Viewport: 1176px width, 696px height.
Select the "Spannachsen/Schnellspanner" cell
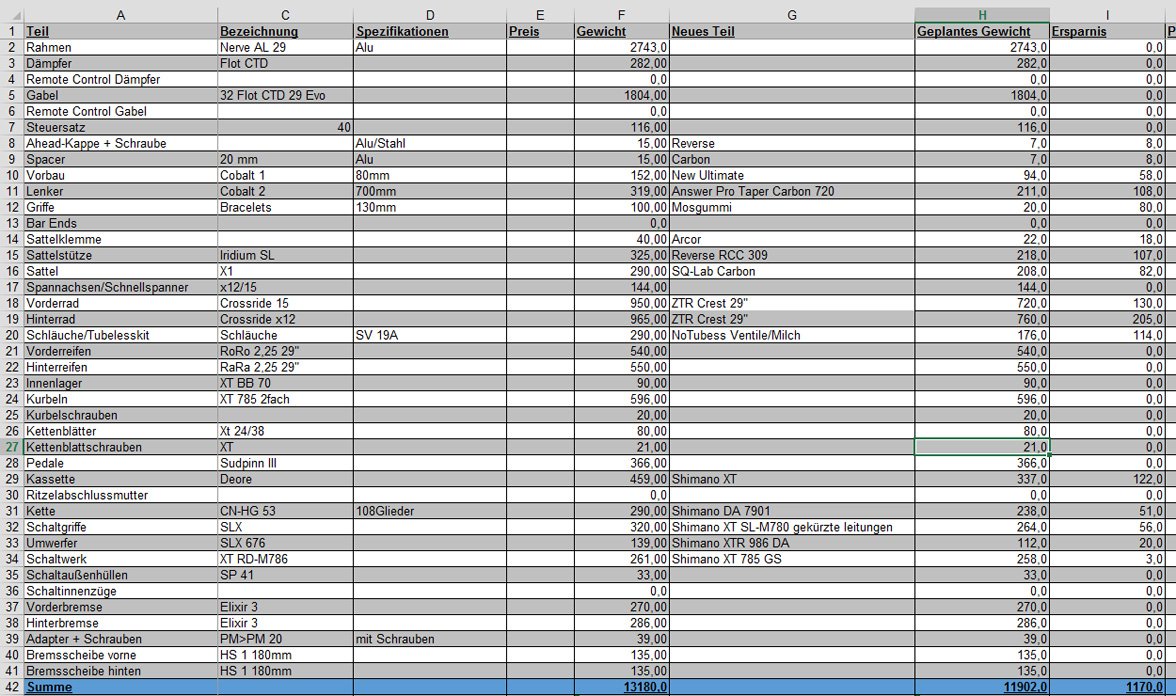click(x=121, y=287)
